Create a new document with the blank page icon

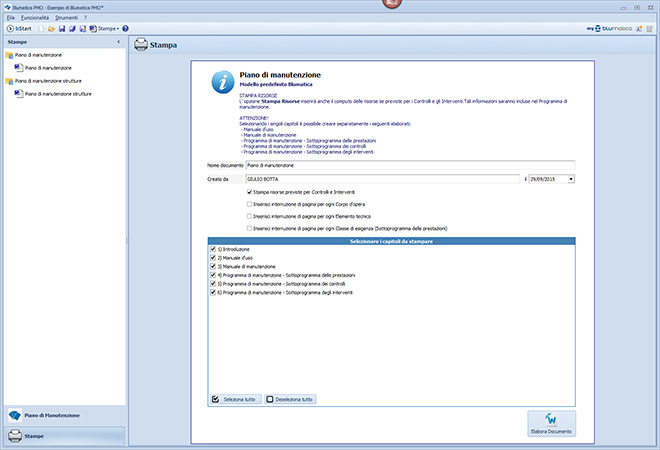pos(41,29)
